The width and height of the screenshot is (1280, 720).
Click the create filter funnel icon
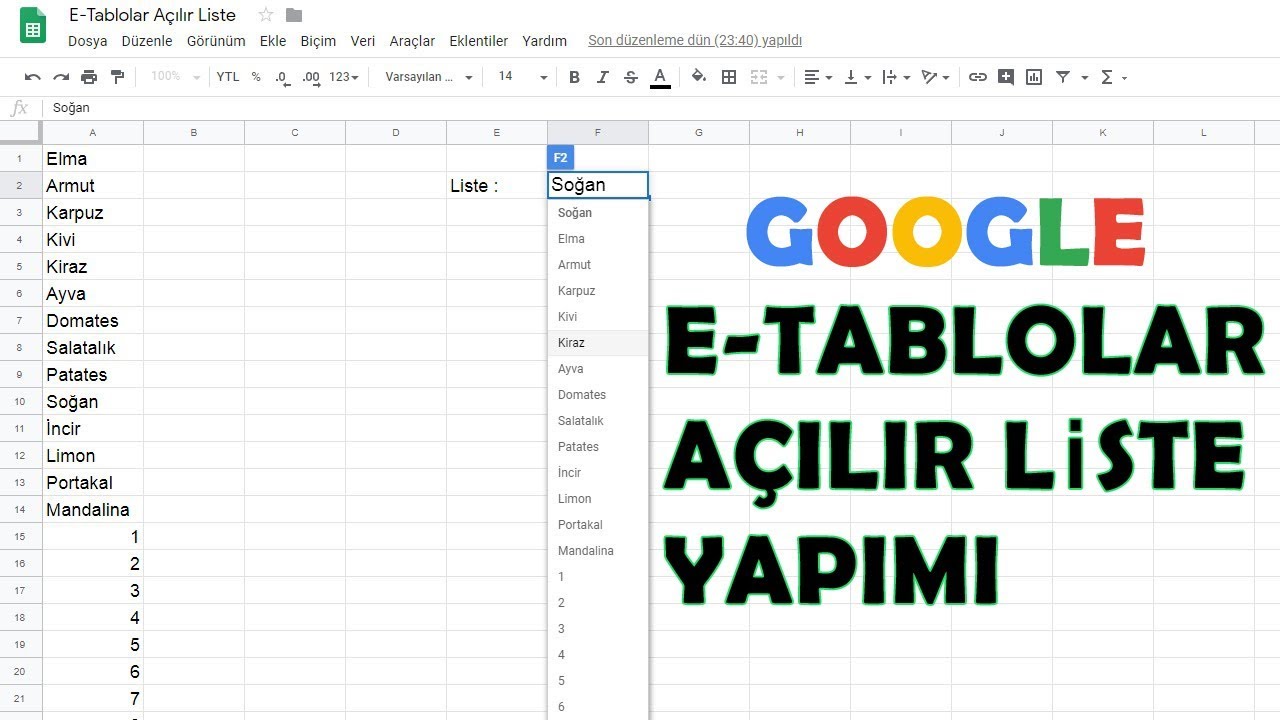point(1063,77)
